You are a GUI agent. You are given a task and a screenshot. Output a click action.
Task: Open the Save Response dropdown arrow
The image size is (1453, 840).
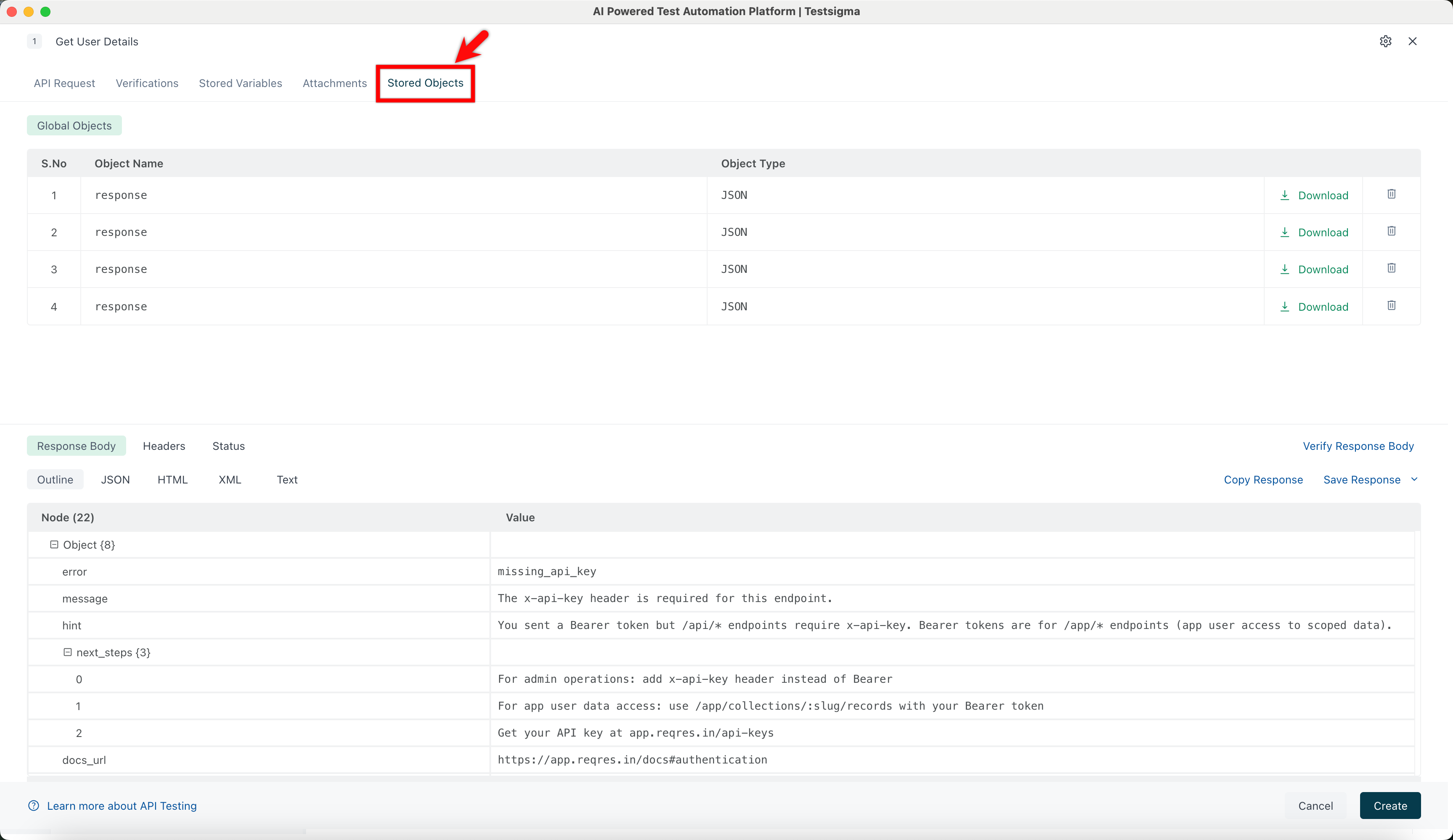coord(1414,479)
